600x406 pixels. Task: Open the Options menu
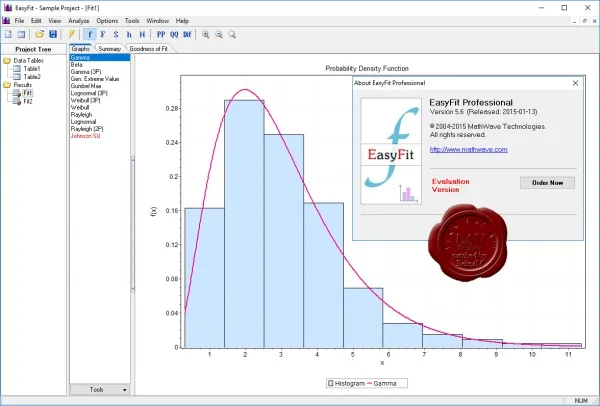tap(107, 21)
